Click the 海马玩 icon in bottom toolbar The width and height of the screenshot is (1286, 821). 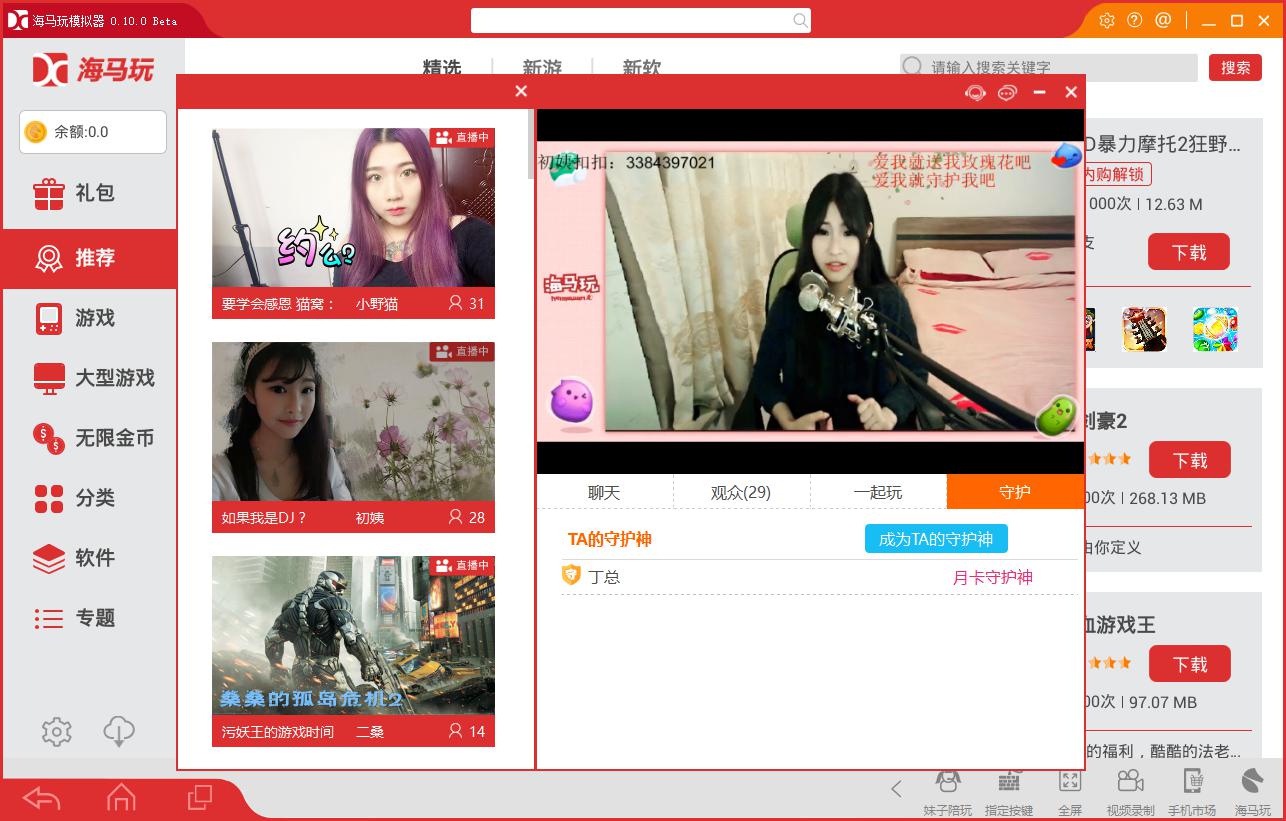click(x=1252, y=793)
